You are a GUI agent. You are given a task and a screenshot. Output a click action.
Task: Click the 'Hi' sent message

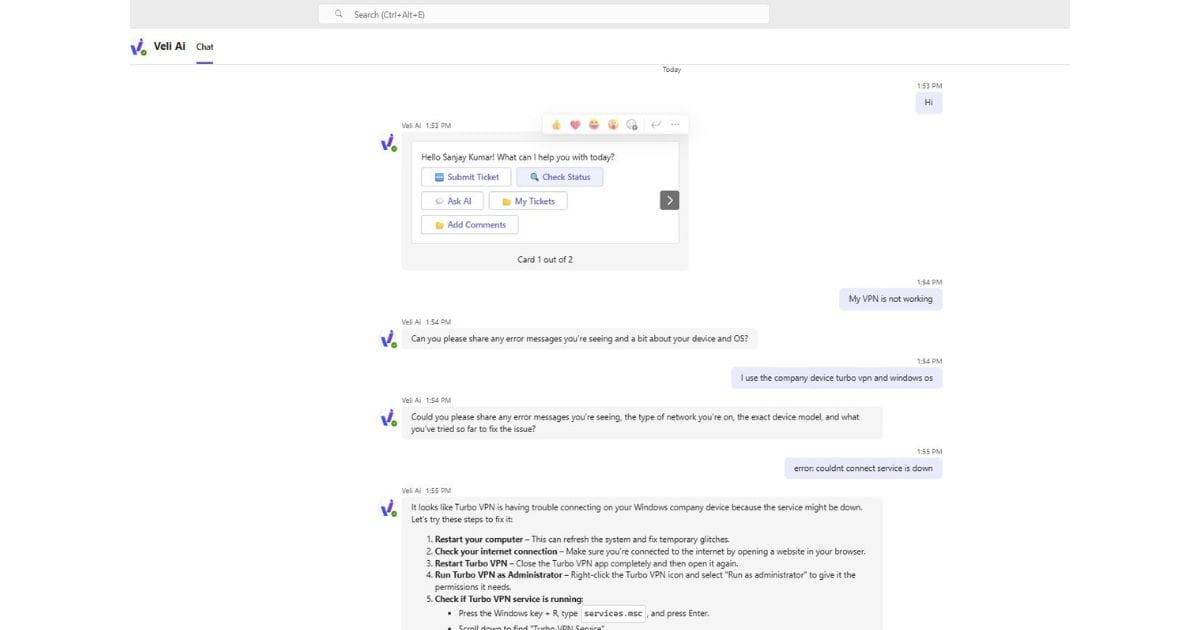[x=929, y=102]
